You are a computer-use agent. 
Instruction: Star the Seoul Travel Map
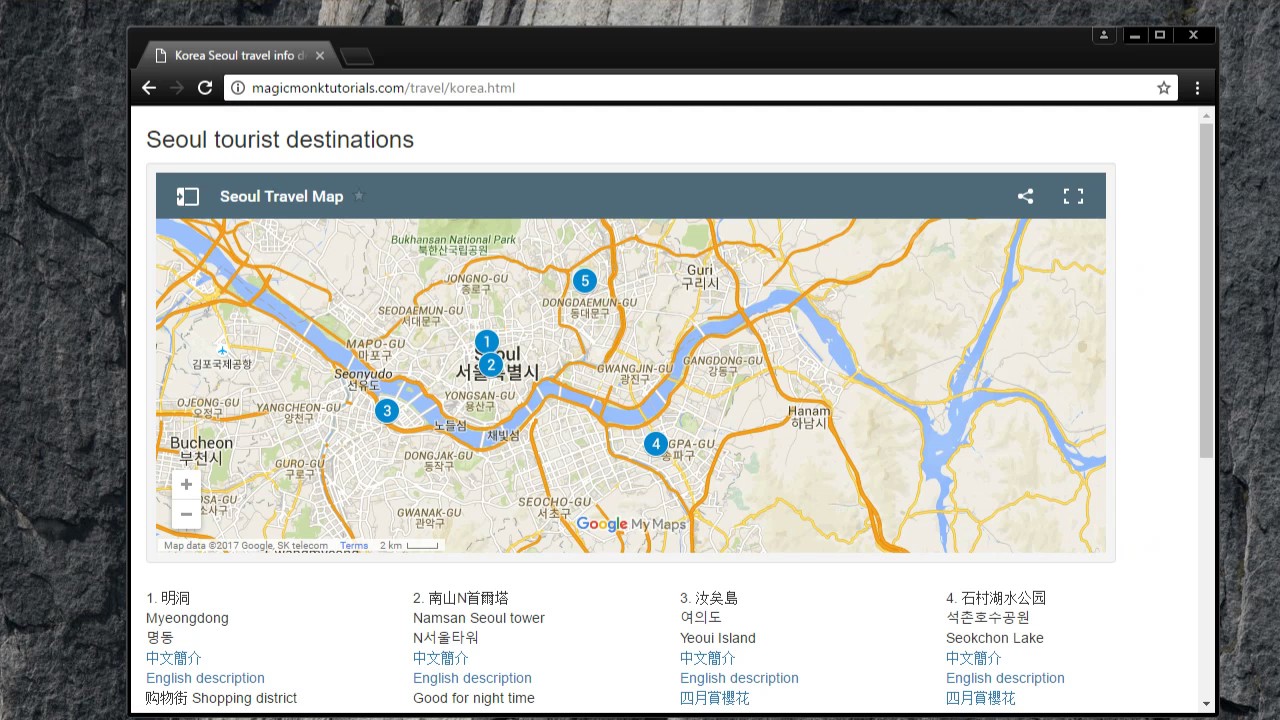tap(359, 196)
